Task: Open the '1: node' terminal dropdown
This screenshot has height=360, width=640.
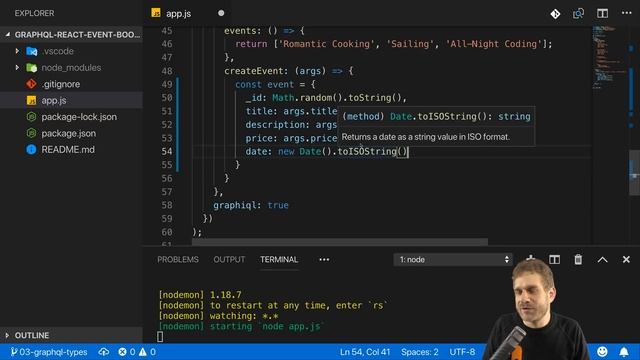Action: 453,260
